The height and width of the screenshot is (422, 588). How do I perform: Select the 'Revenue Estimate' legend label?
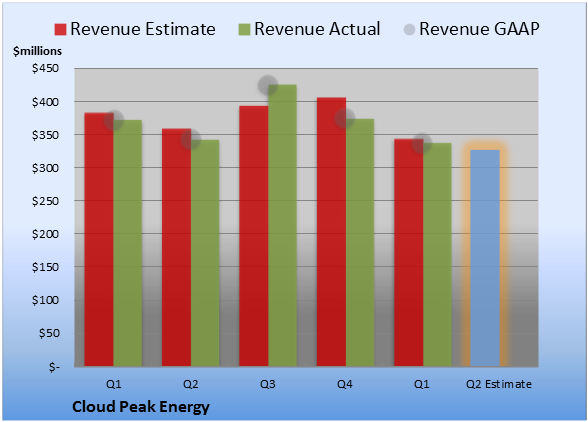pyautogui.click(x=143, y=29)
